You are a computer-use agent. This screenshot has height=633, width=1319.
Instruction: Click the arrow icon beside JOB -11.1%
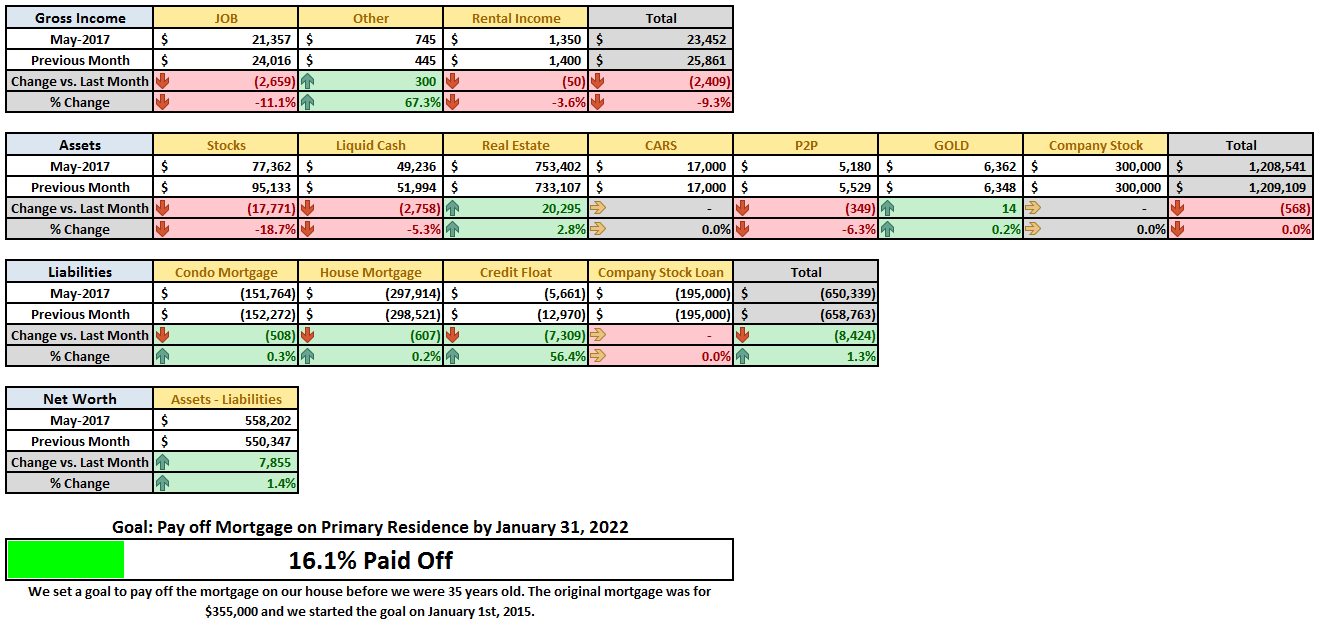(163, 102)
